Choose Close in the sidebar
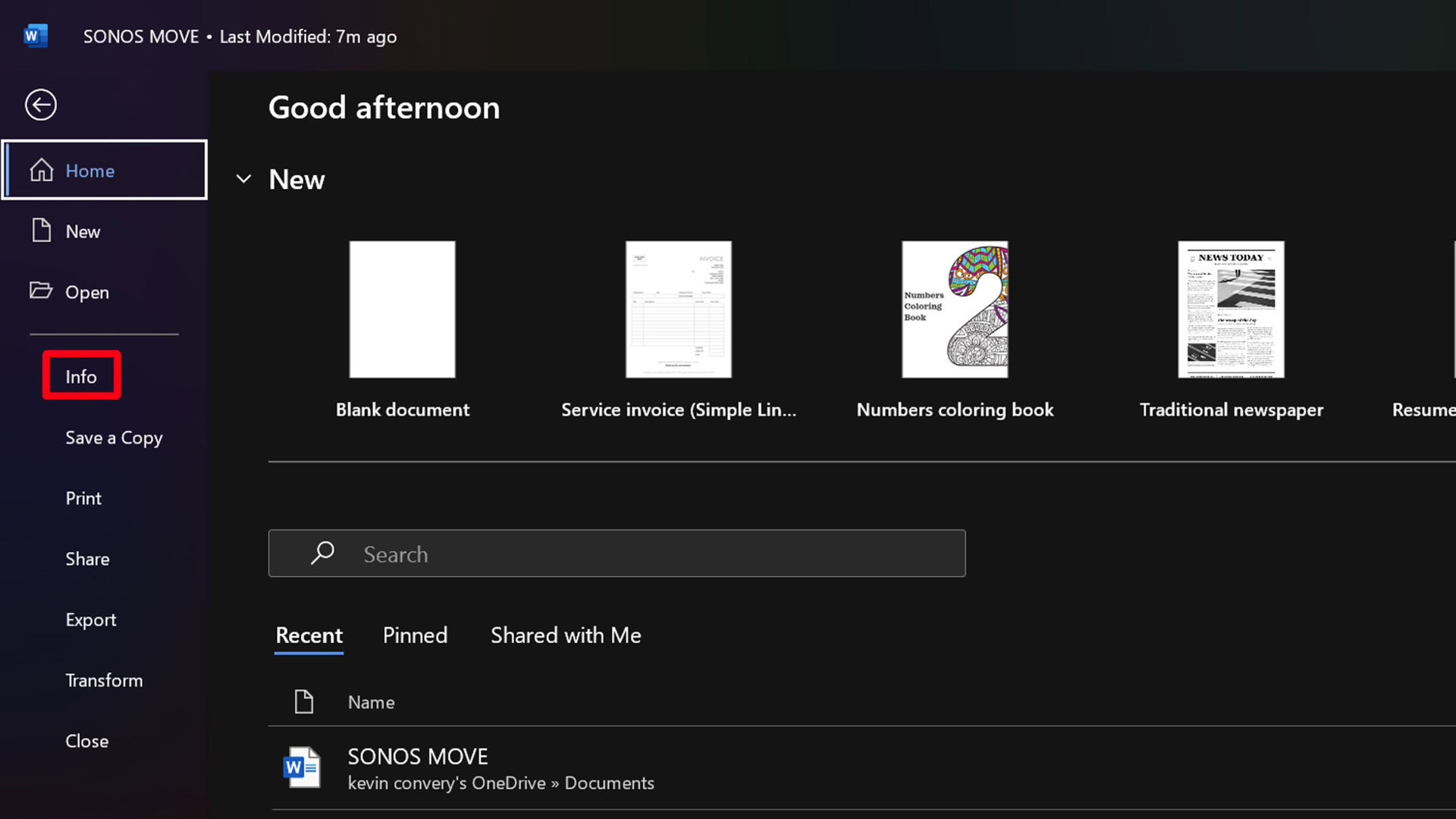This screenshot has height=819, width=1456. point(86,741)
